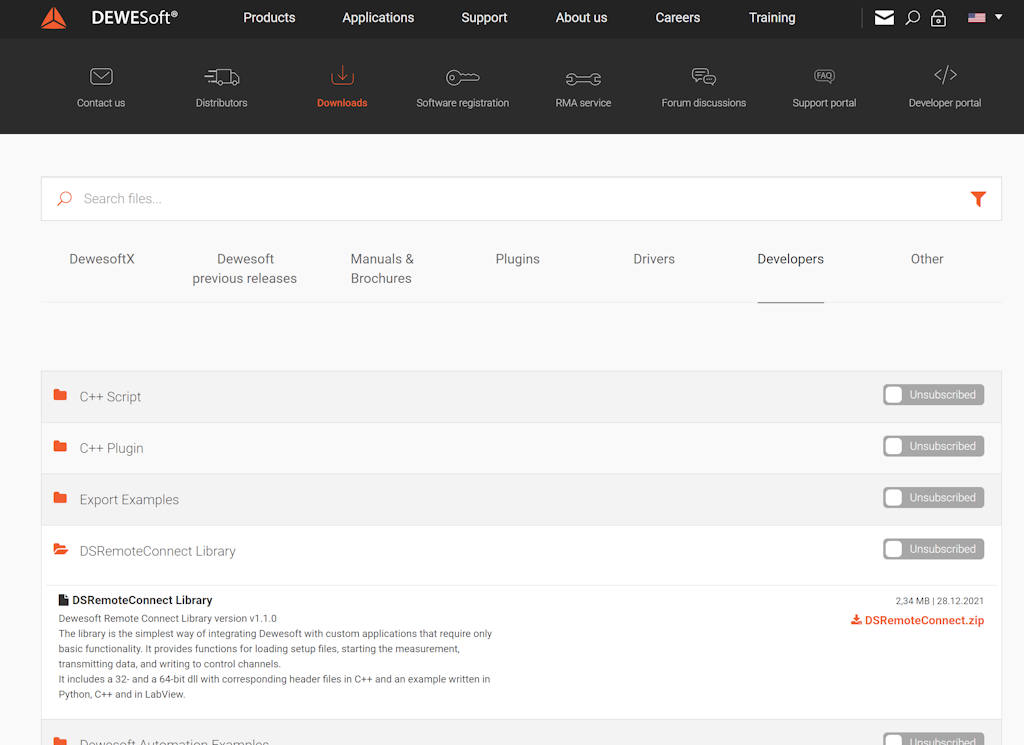Switch to the Drivers tab
The width and height of the screenshot is (1024, 745).
(654, 259)
